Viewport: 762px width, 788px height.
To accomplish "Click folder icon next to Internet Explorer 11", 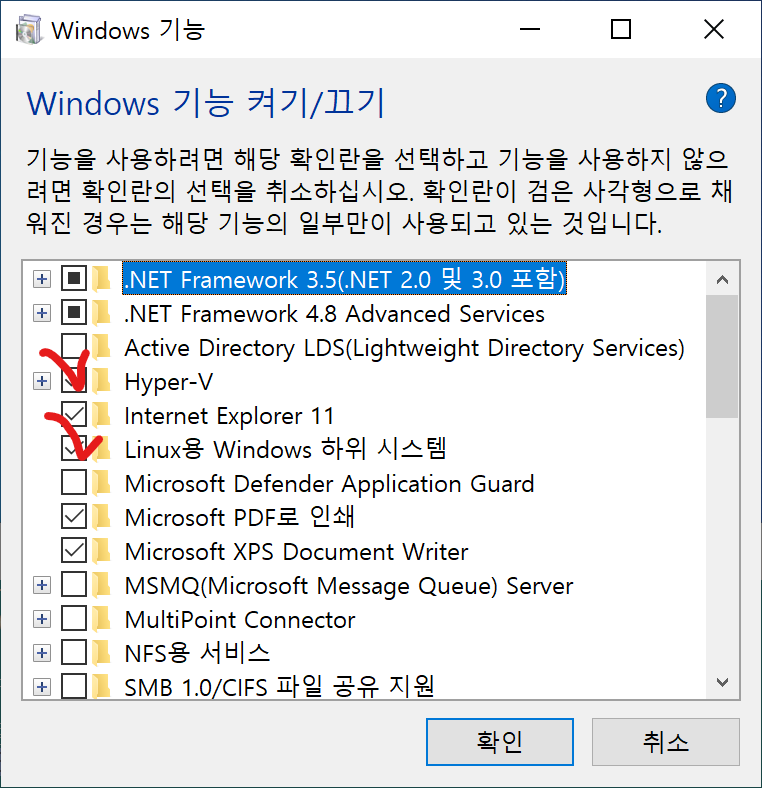I will pos(102,415).
